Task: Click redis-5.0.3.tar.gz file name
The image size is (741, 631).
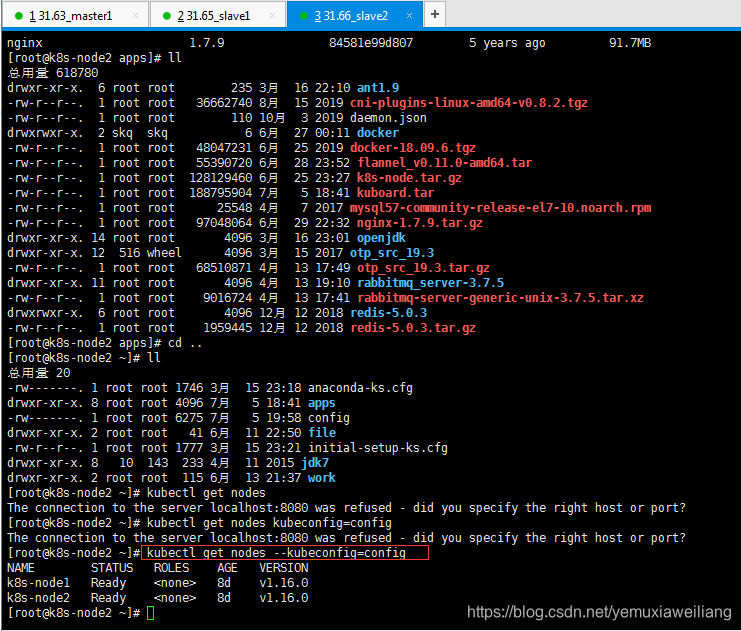Action: click(x=413, y=328)
